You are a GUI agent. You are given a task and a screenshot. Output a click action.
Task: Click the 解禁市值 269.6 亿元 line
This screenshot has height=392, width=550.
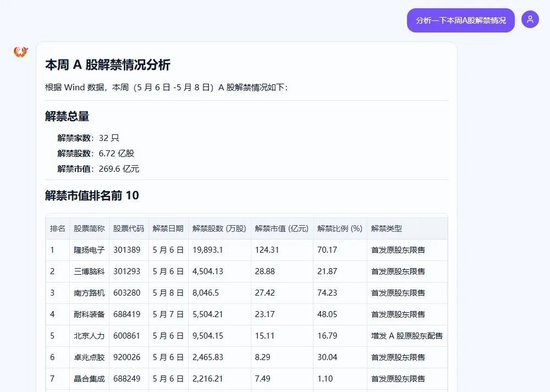98,169
